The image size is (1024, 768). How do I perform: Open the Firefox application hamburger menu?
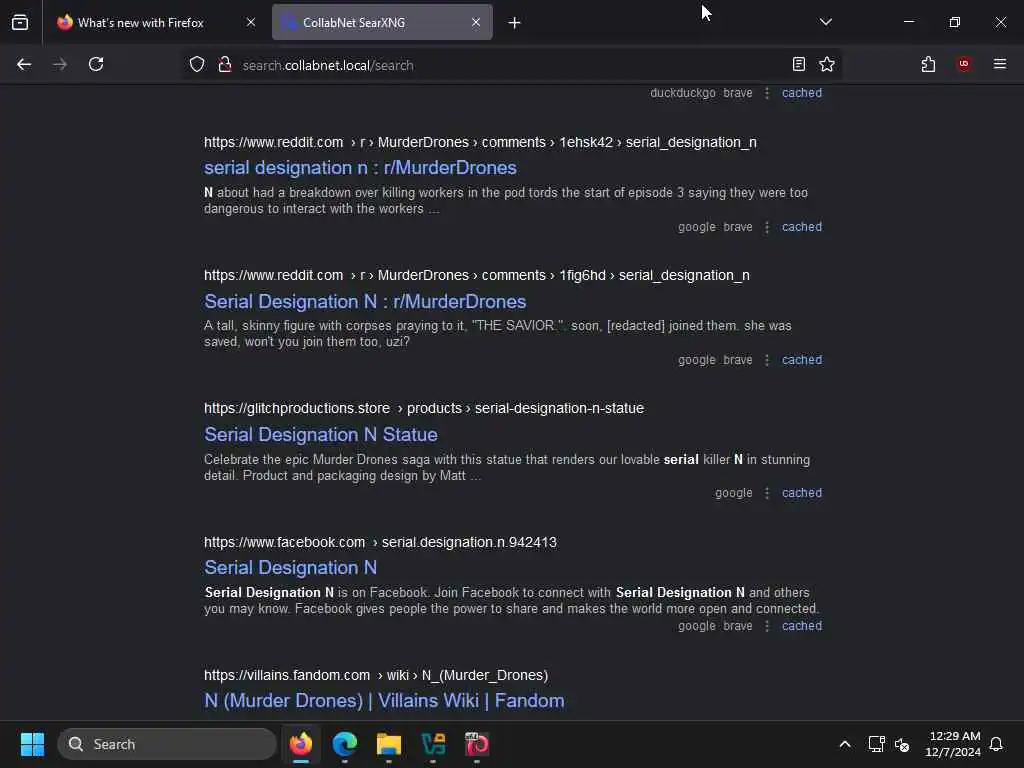[x=999, y=64]
